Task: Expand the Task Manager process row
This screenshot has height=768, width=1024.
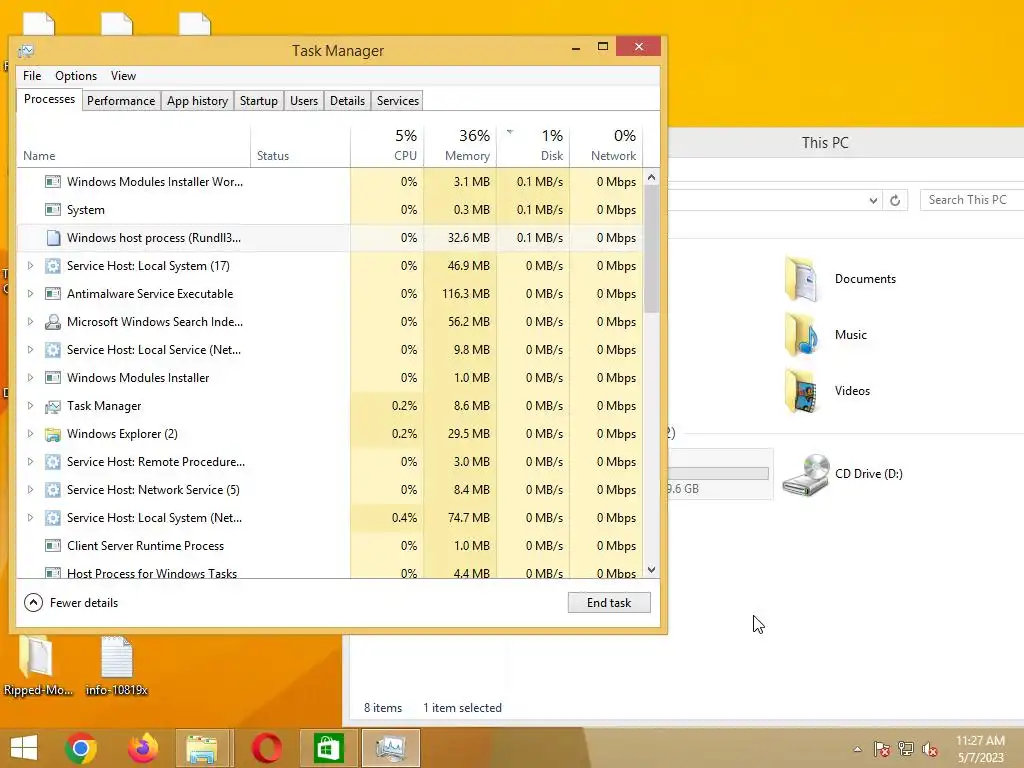Action: click(x=30, y=406)
